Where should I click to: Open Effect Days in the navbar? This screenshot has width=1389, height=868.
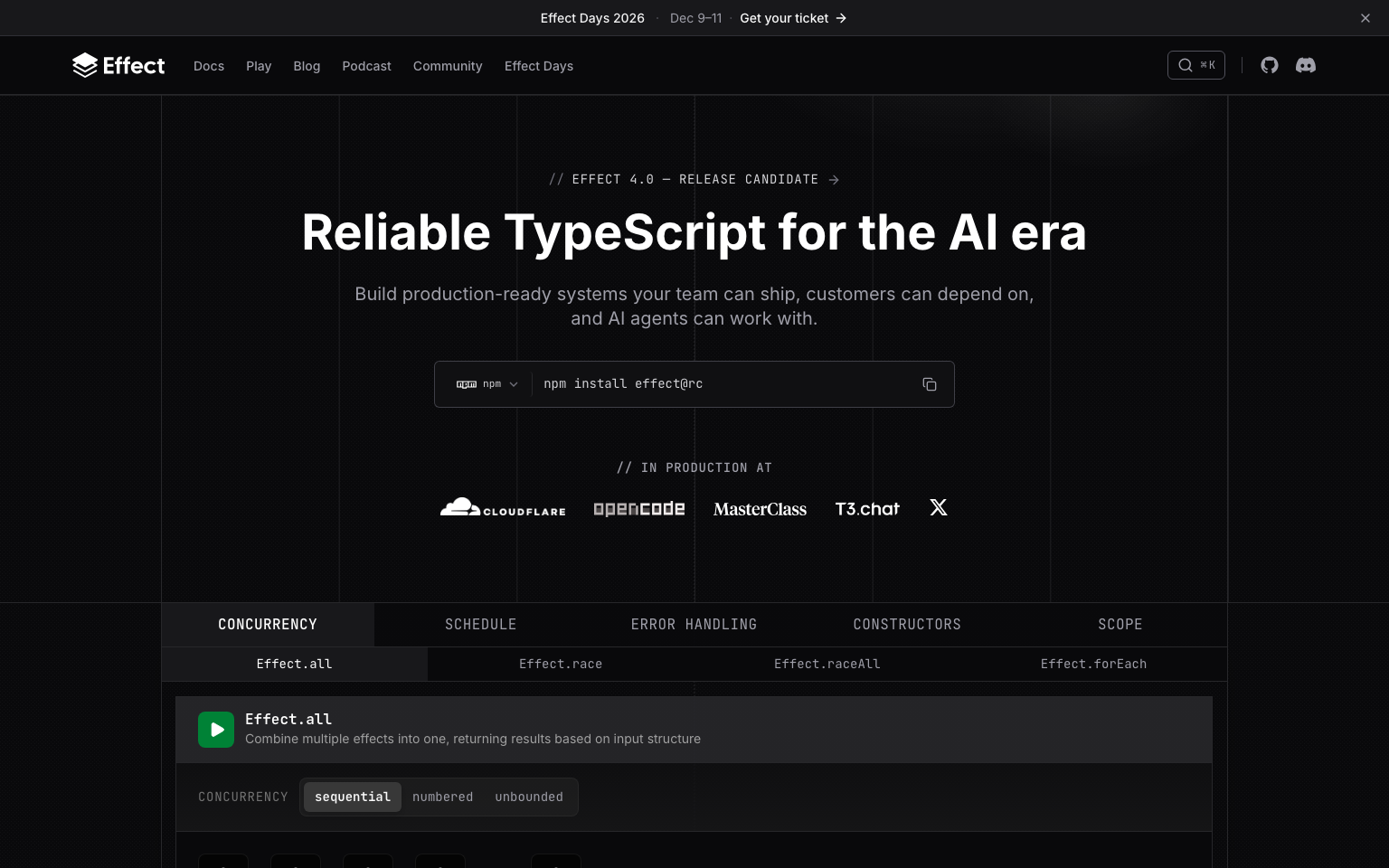[x=539, y=66]
